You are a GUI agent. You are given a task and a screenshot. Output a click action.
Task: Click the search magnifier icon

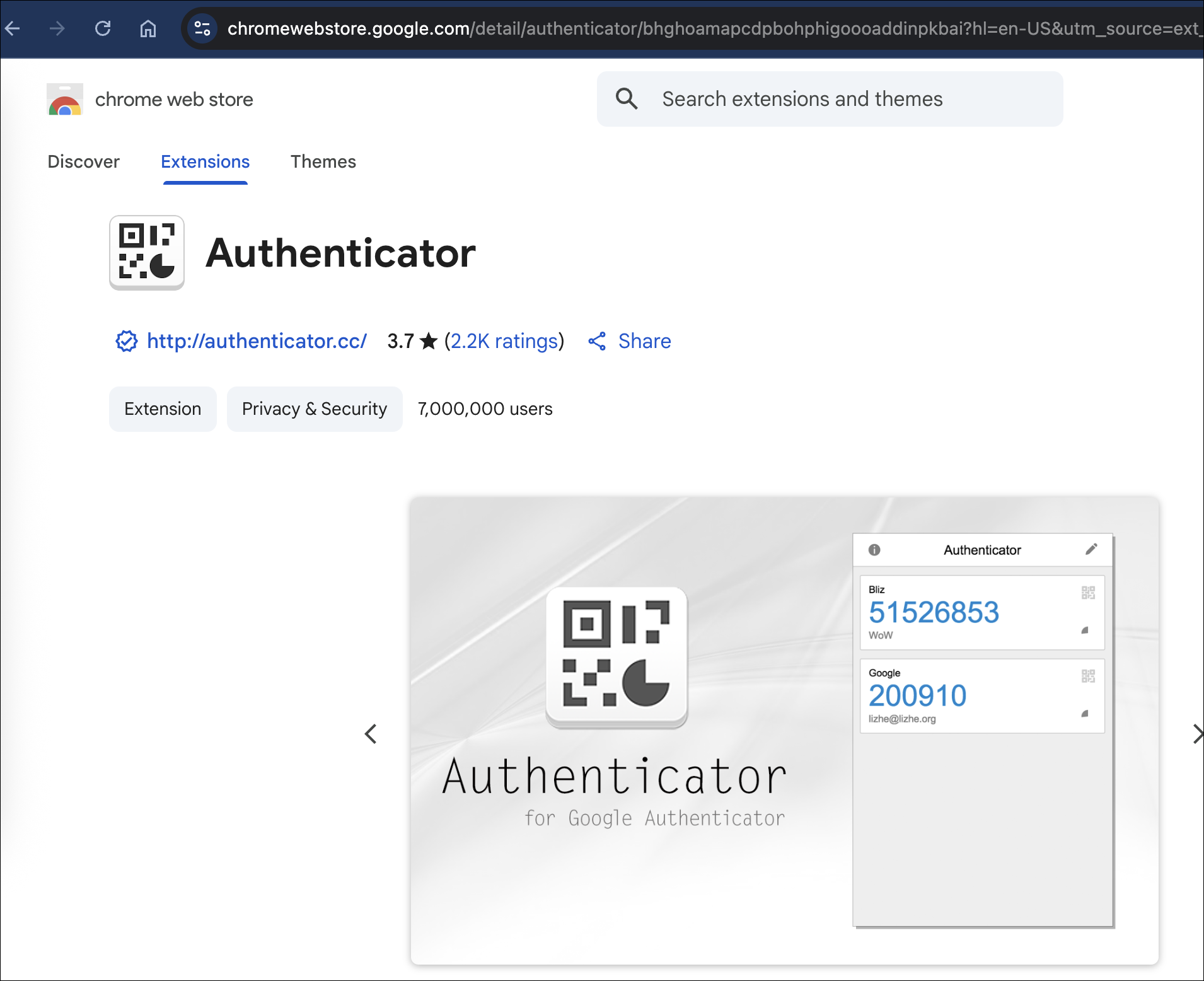(x=627, y=99)
